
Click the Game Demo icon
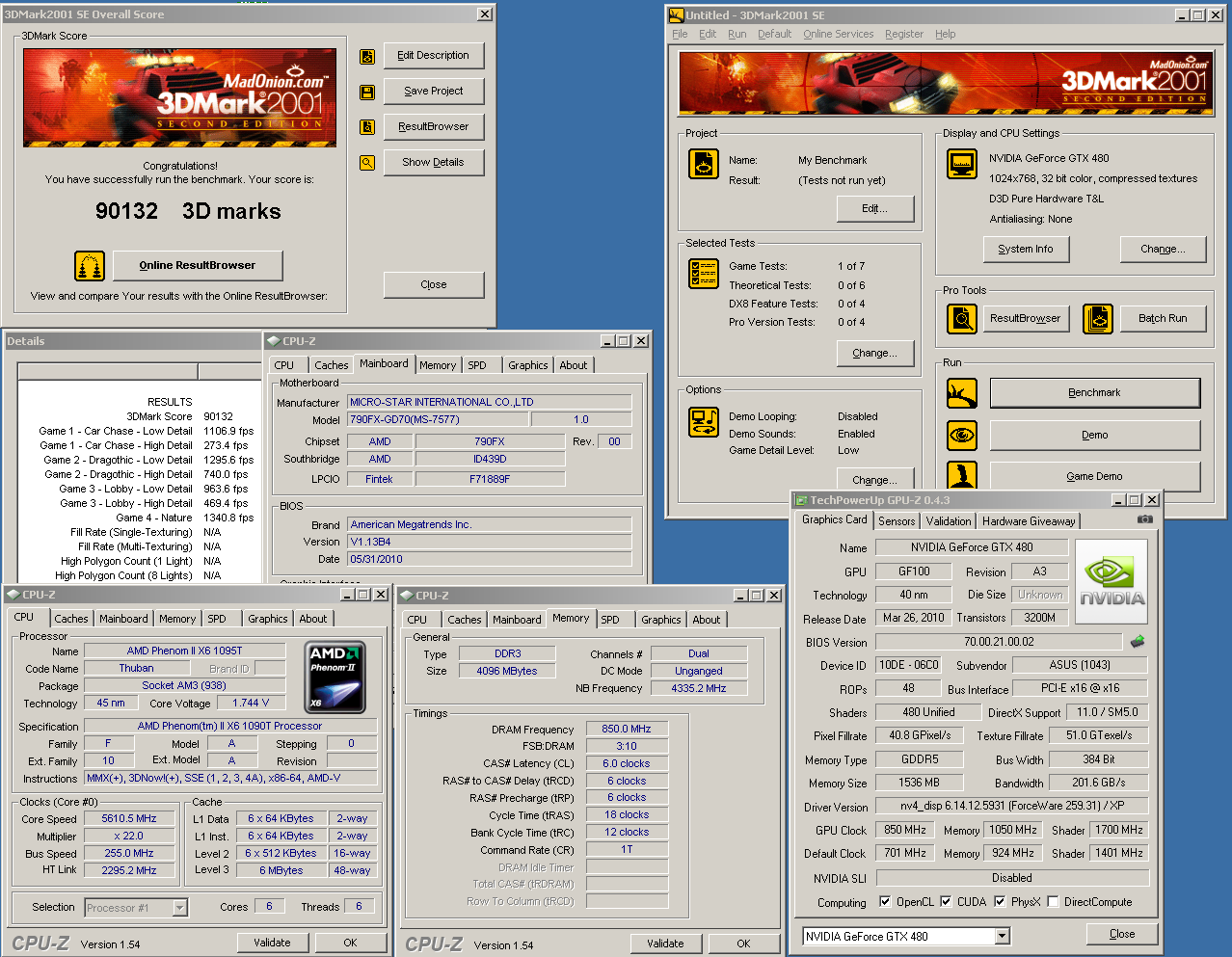coord(962,475)
